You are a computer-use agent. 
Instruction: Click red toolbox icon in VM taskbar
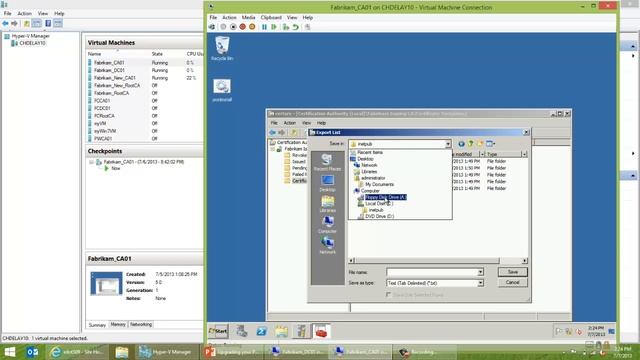(x=321, y=331)
